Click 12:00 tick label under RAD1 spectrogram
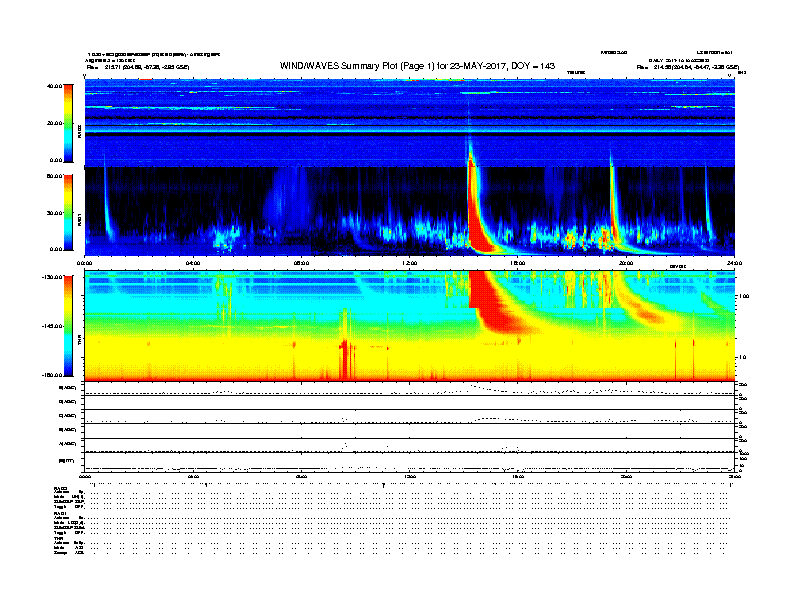This screenshot has width=792, height=612. click(x=410, y=263)
